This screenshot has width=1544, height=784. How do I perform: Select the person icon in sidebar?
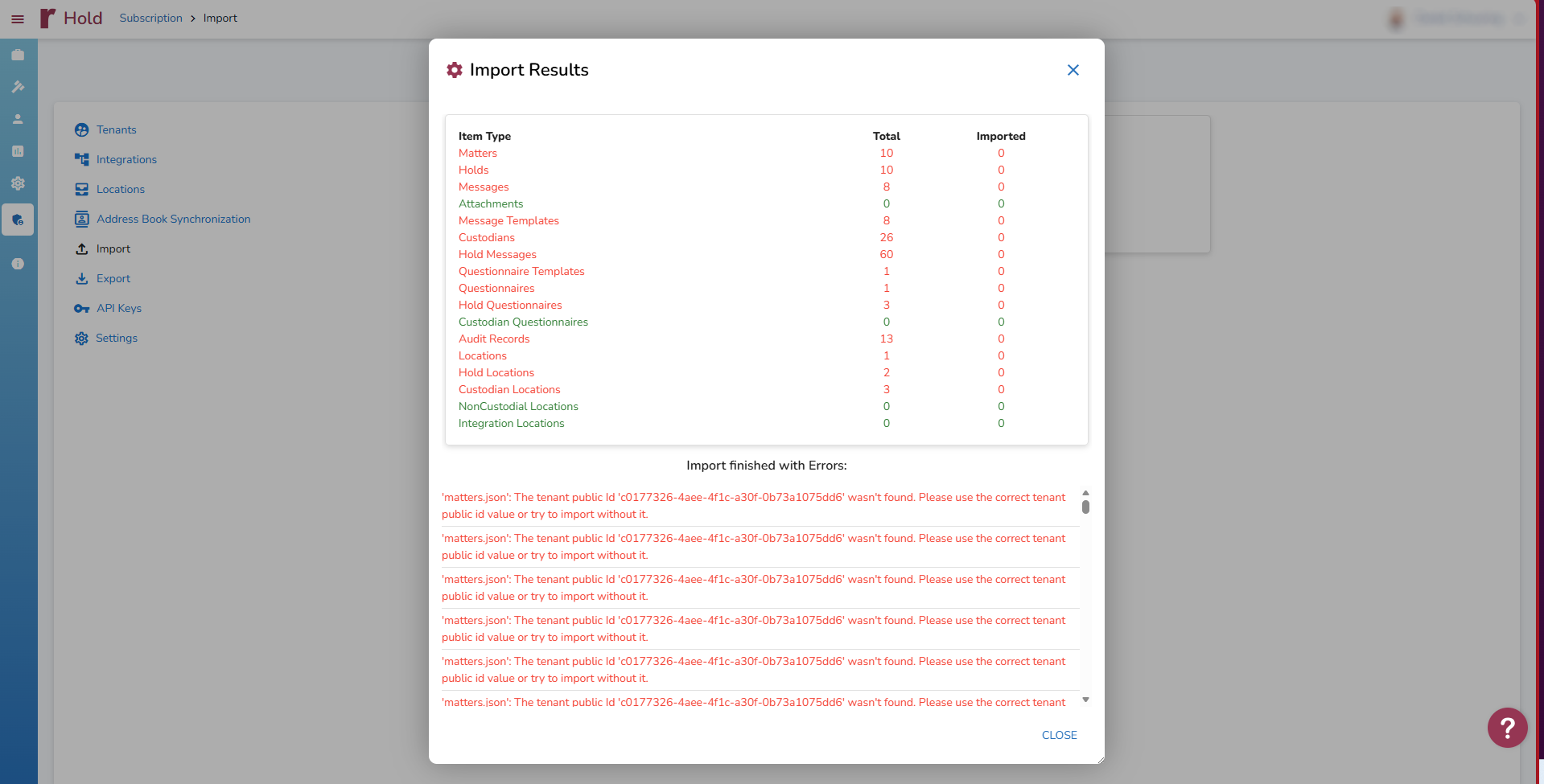[18, 119]
